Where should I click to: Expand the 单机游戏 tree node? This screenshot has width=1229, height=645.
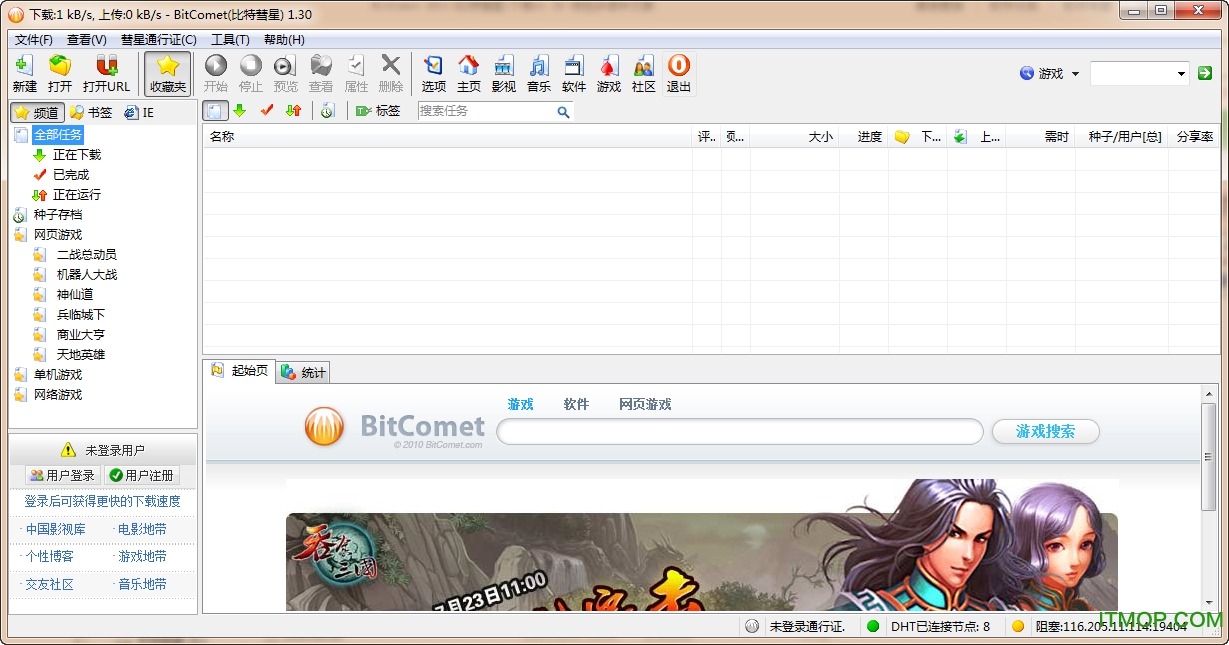(58, 375)
